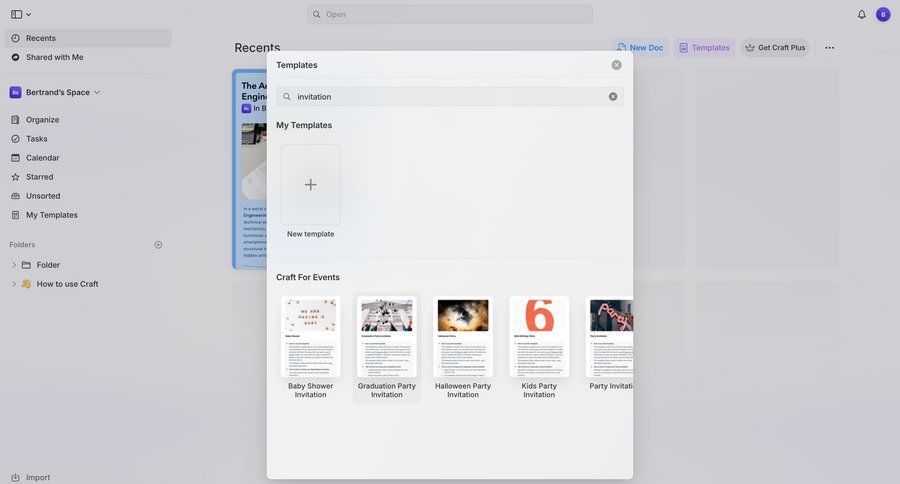Open Shared with Me
The width and height of the screenshot is (900, 484).
tap(55, 57)
